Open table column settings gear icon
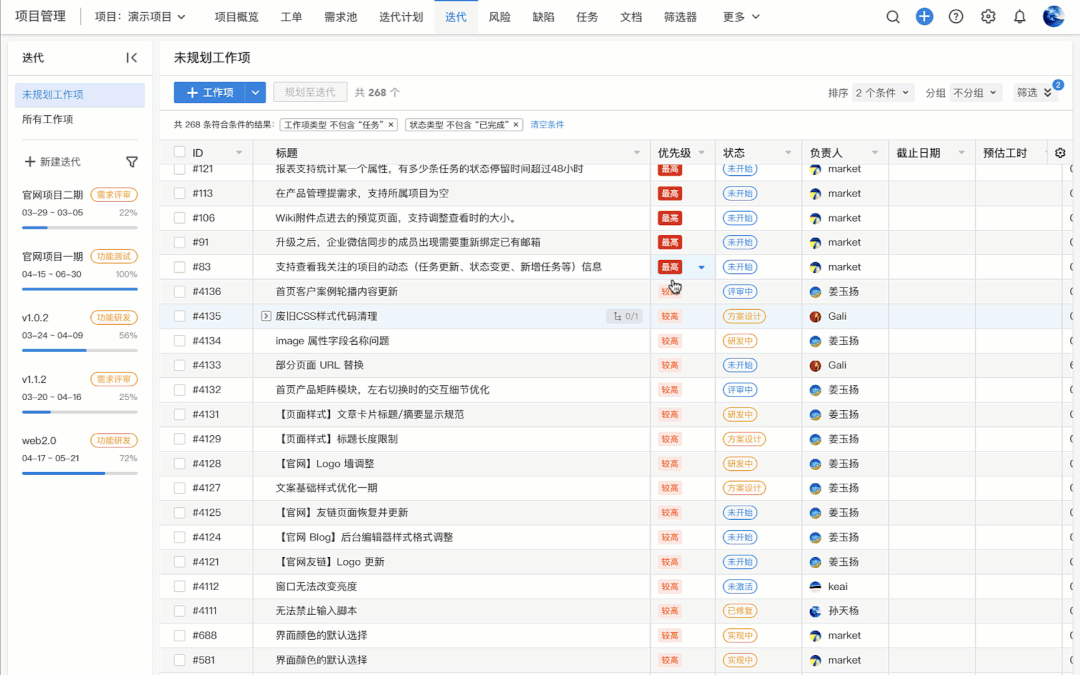Image resolution: width=1080 pixels, height=675 pixels. (x=1060, y=153)
